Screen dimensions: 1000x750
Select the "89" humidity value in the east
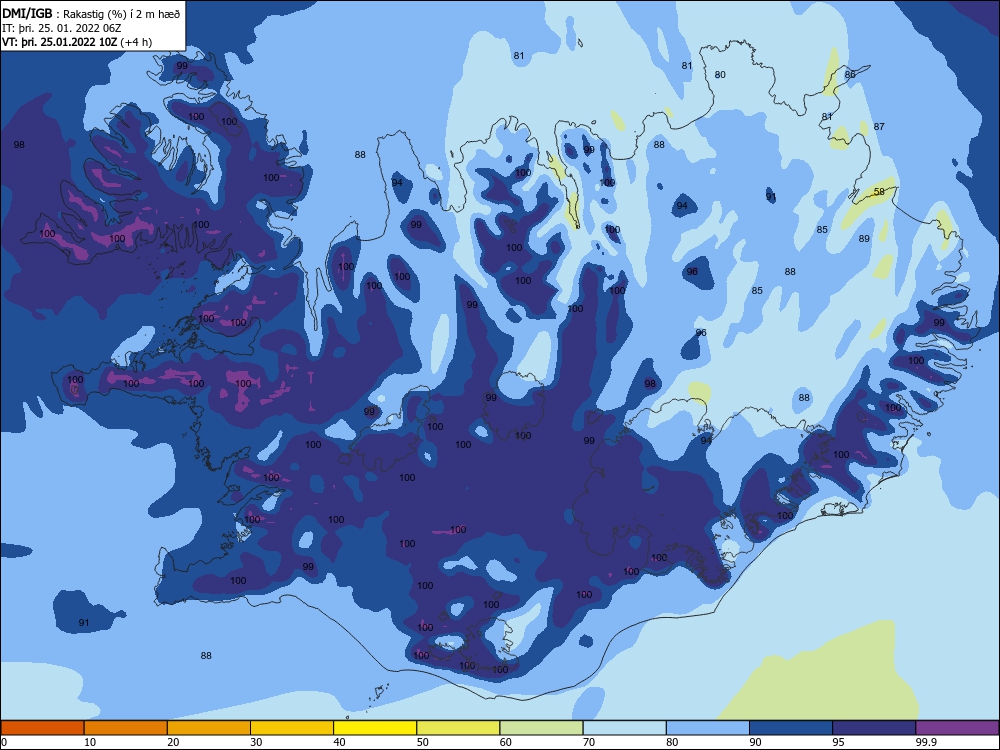point(864,239)
